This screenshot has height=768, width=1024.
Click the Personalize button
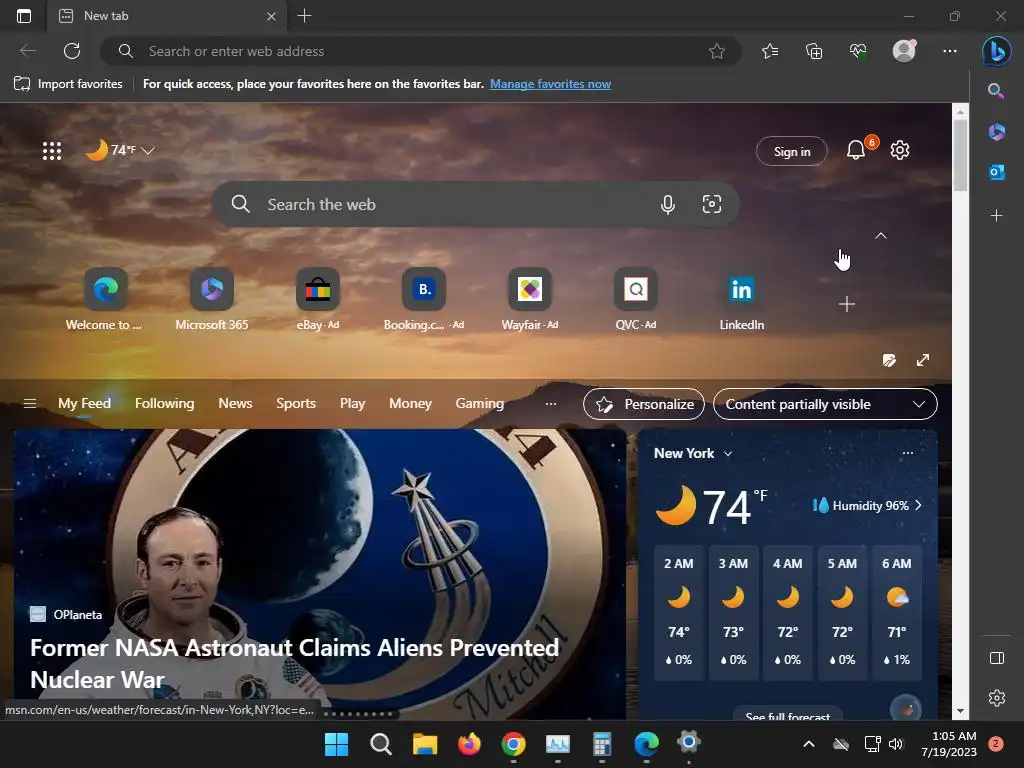pyautogui.click(x=644, y=404)
